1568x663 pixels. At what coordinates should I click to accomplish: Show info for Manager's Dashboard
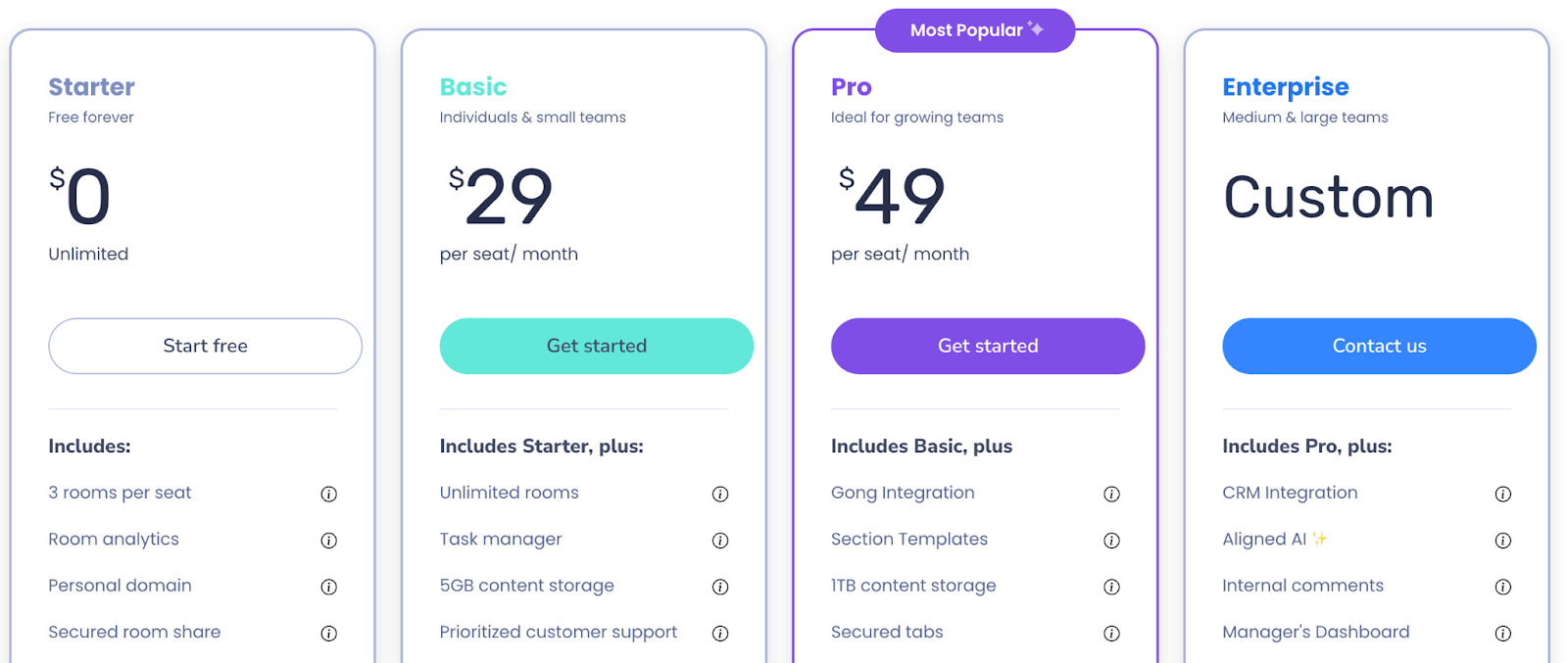coord(1503,634)
